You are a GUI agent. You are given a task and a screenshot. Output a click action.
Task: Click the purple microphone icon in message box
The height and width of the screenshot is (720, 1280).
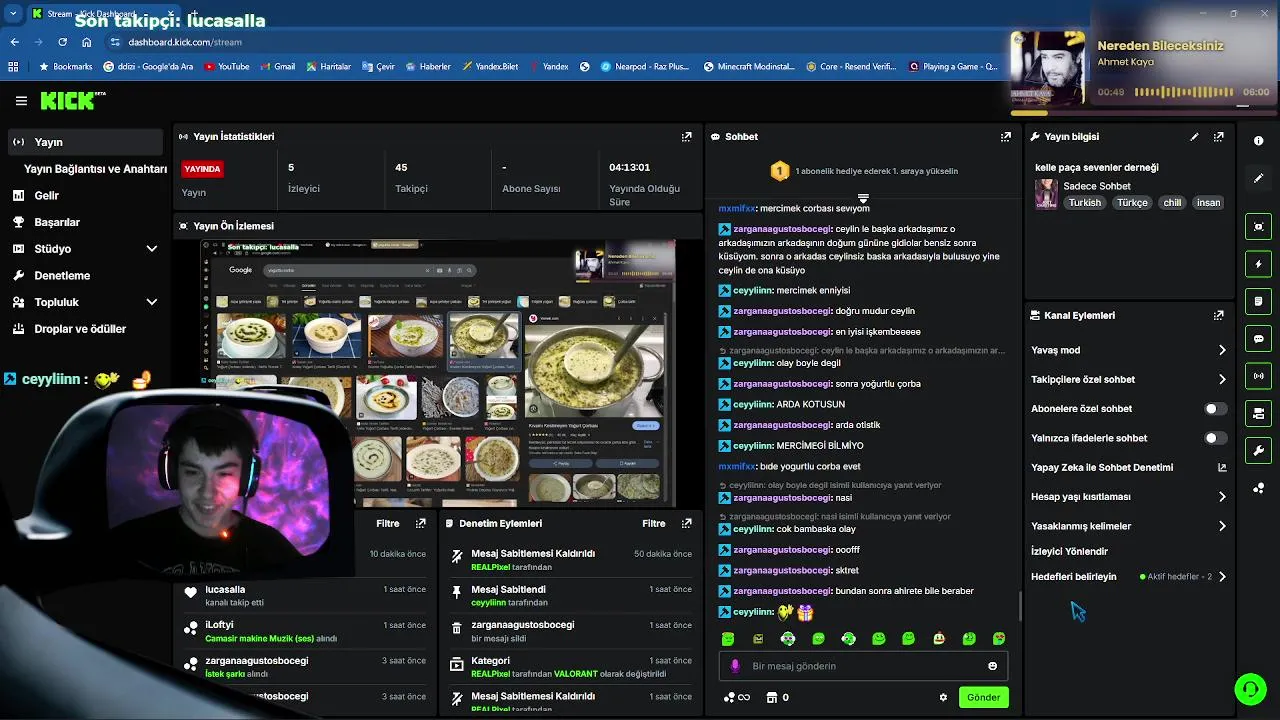click(x=735, y=666)
